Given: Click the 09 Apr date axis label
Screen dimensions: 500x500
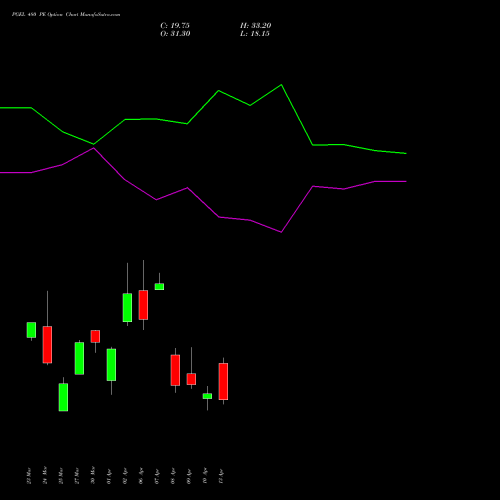Looking at the screenshot, I should [189, 476].
